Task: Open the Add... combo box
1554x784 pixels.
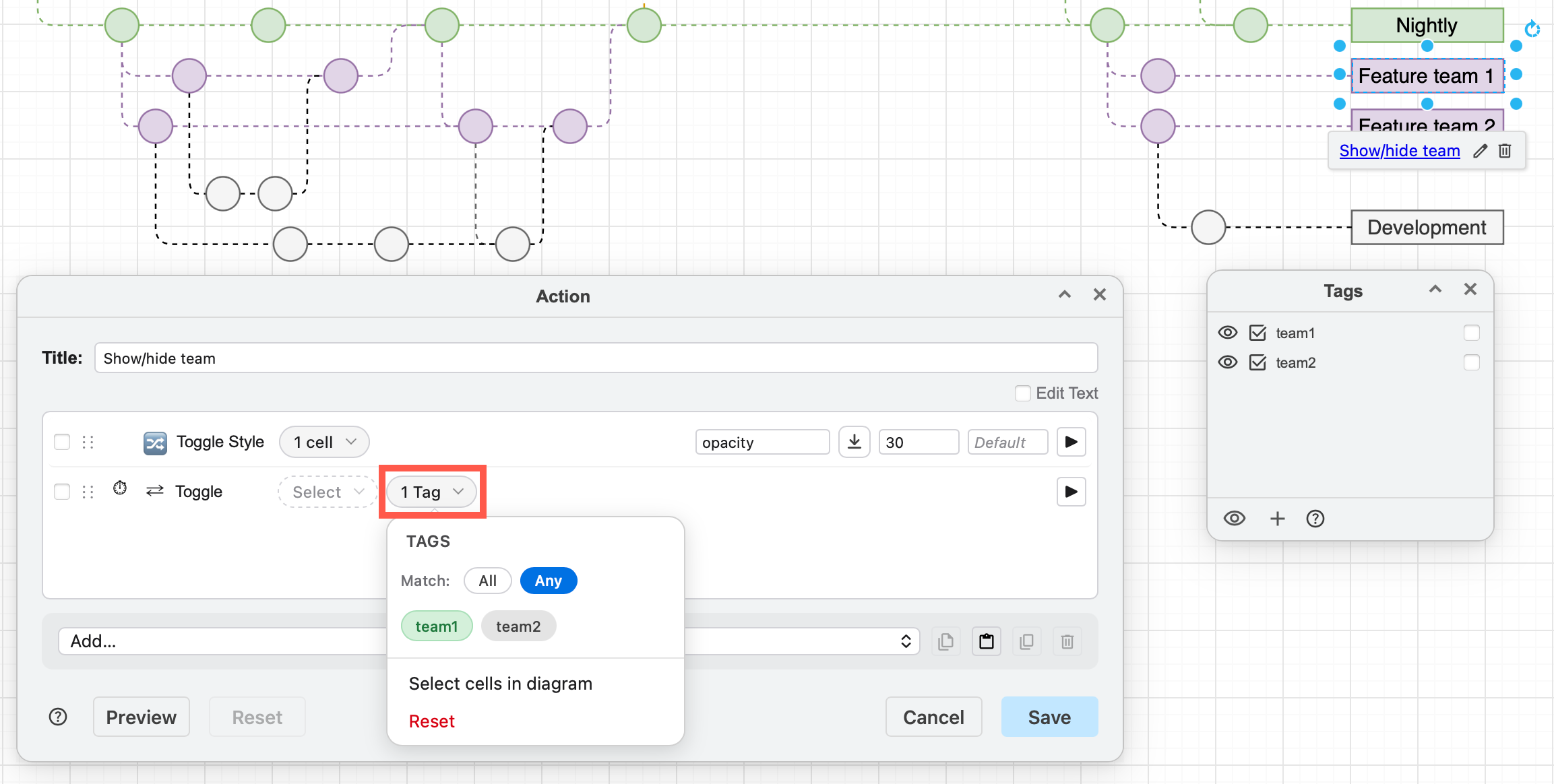Action: click(x=489, y=641)
